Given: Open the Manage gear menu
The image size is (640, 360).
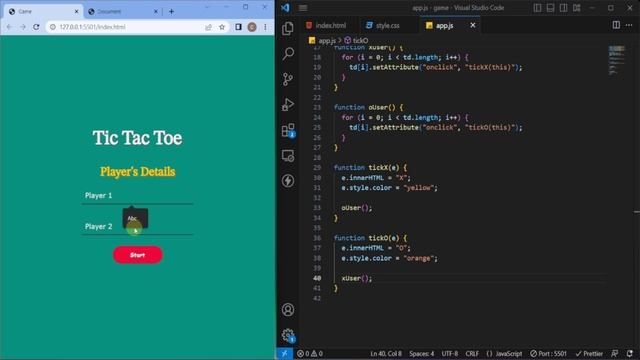Looking at the screenshot, I should point(288,336).
